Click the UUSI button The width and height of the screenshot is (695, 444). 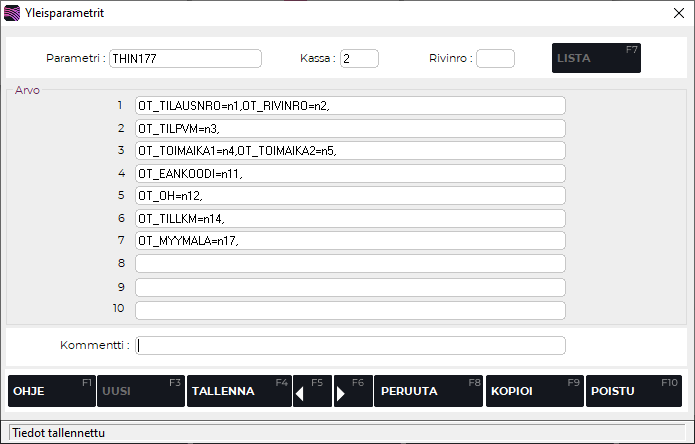140,392
